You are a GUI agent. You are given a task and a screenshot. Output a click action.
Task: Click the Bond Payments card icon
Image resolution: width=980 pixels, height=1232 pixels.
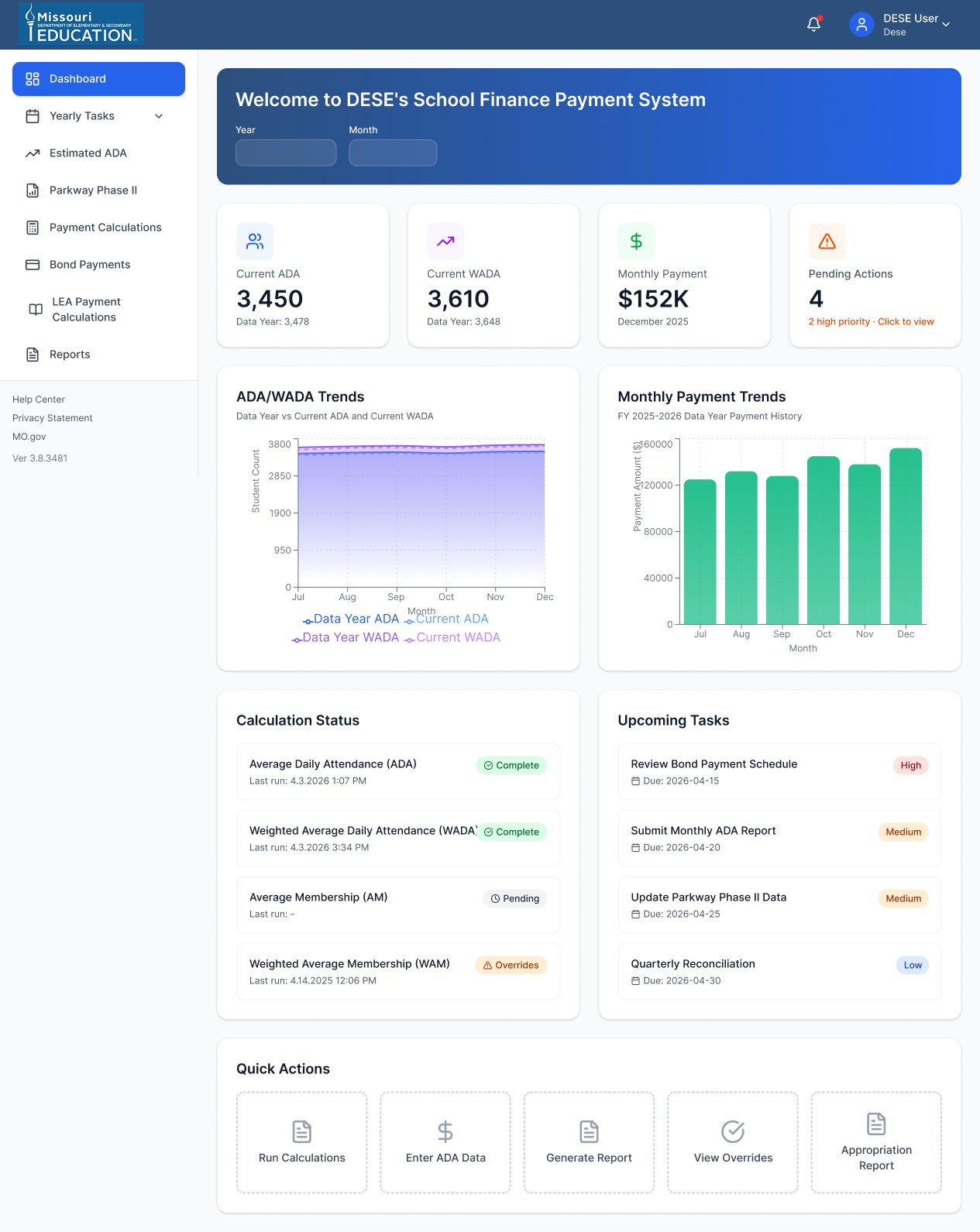[33, 265]
